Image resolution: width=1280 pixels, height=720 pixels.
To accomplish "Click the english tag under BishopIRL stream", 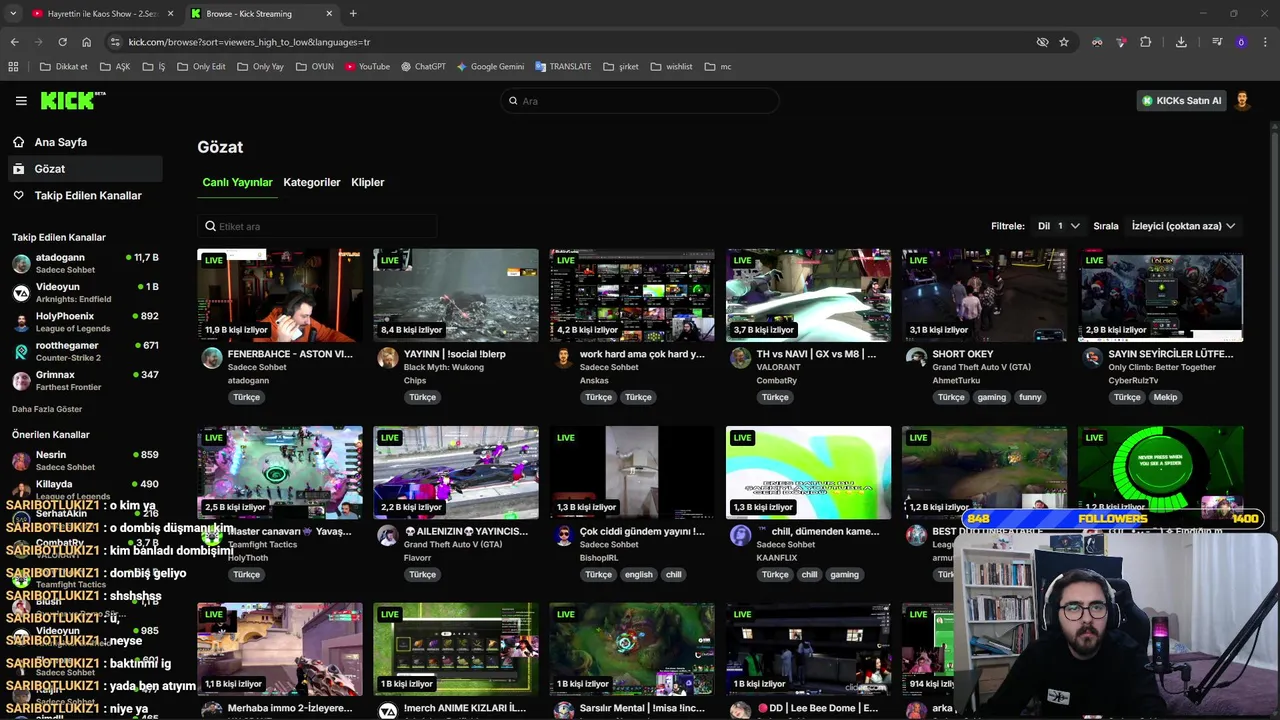I will [x=638, y=574].
